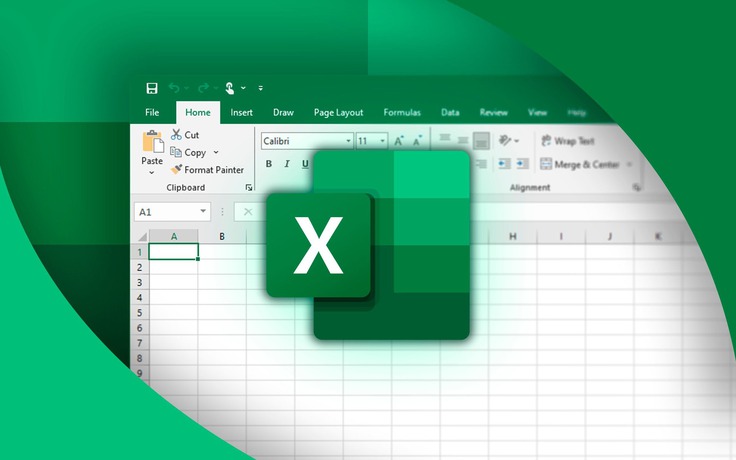This screenshot has height=460, width=736.
Task: Switch to the Review tab
Action: (x=494, y=112)
